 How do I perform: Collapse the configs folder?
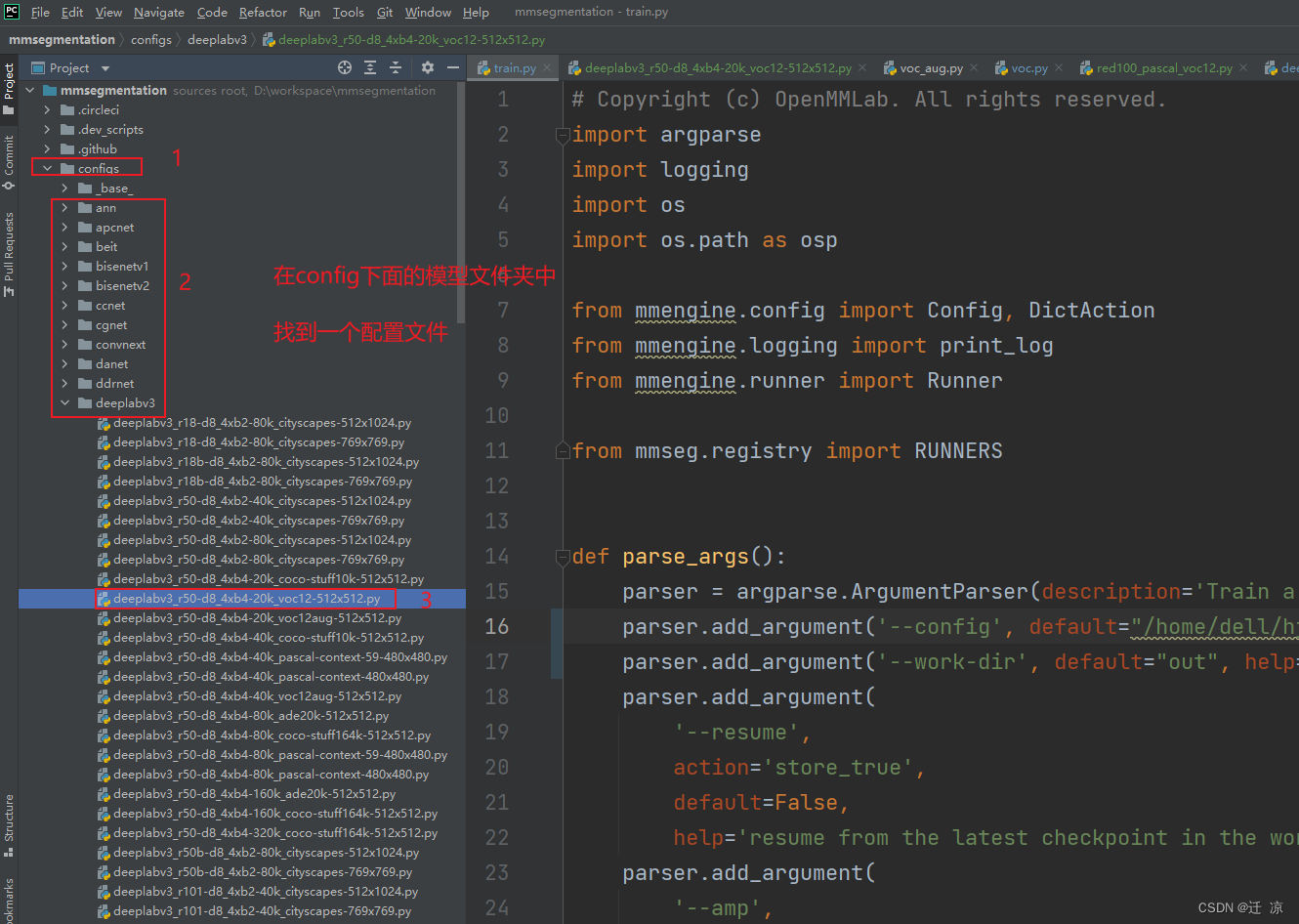click(47, 168)
